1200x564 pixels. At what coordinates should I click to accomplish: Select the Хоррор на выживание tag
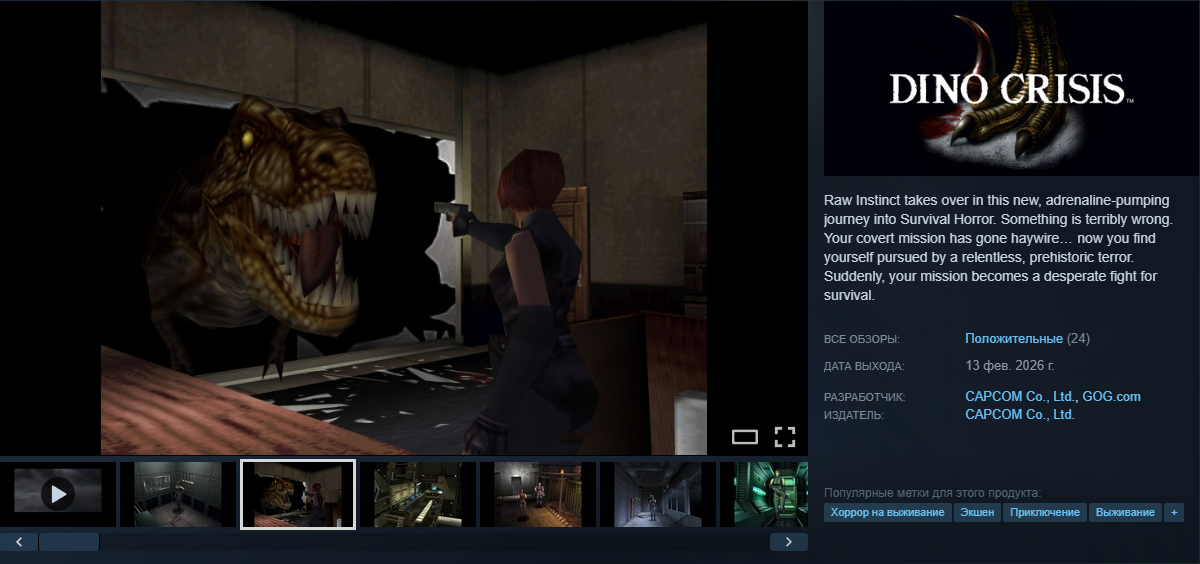[887, 512]
